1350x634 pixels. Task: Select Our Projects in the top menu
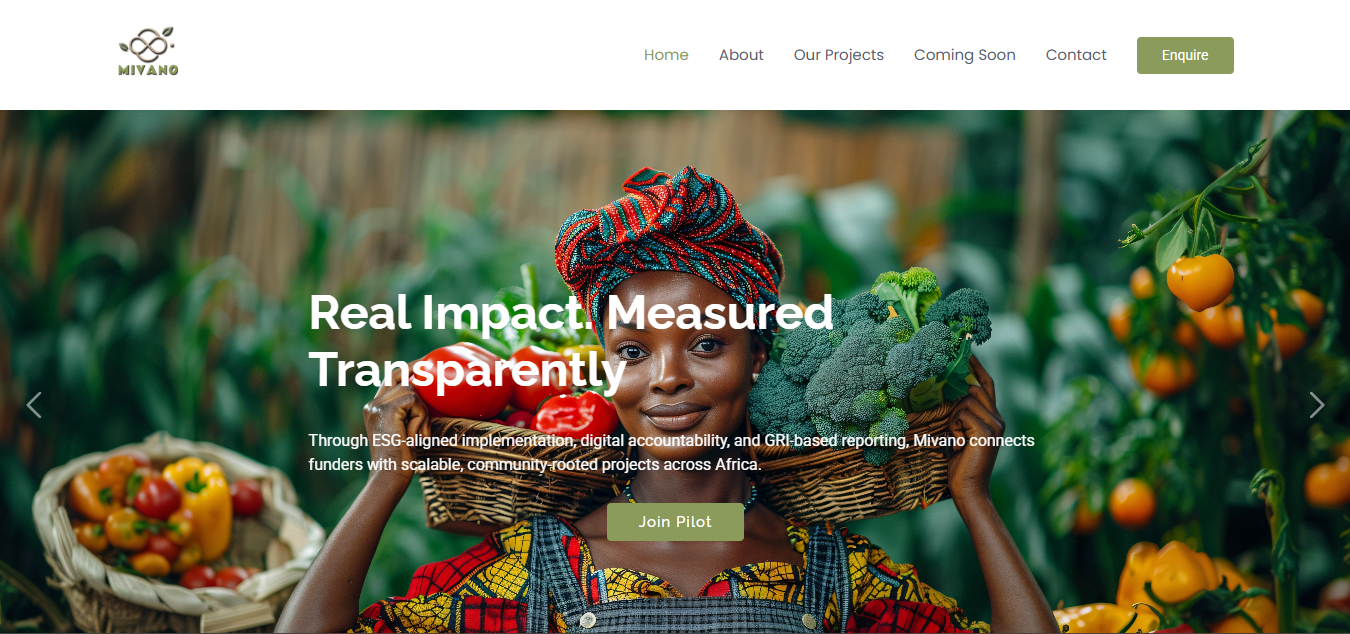click(839, 55)
